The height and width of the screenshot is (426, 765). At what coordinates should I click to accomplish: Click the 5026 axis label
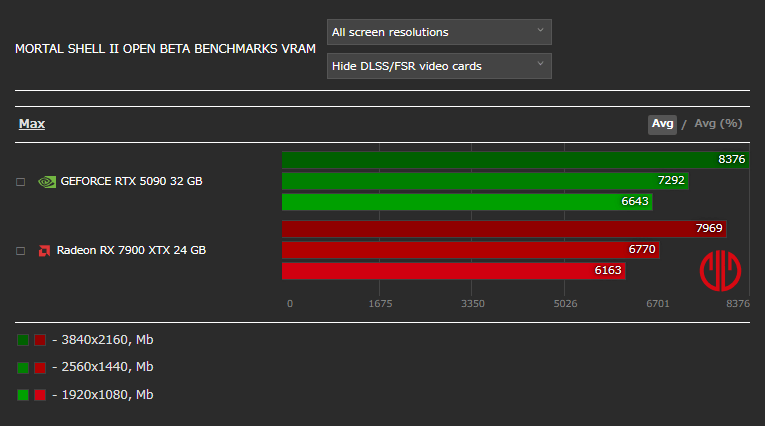click(565, 304)
